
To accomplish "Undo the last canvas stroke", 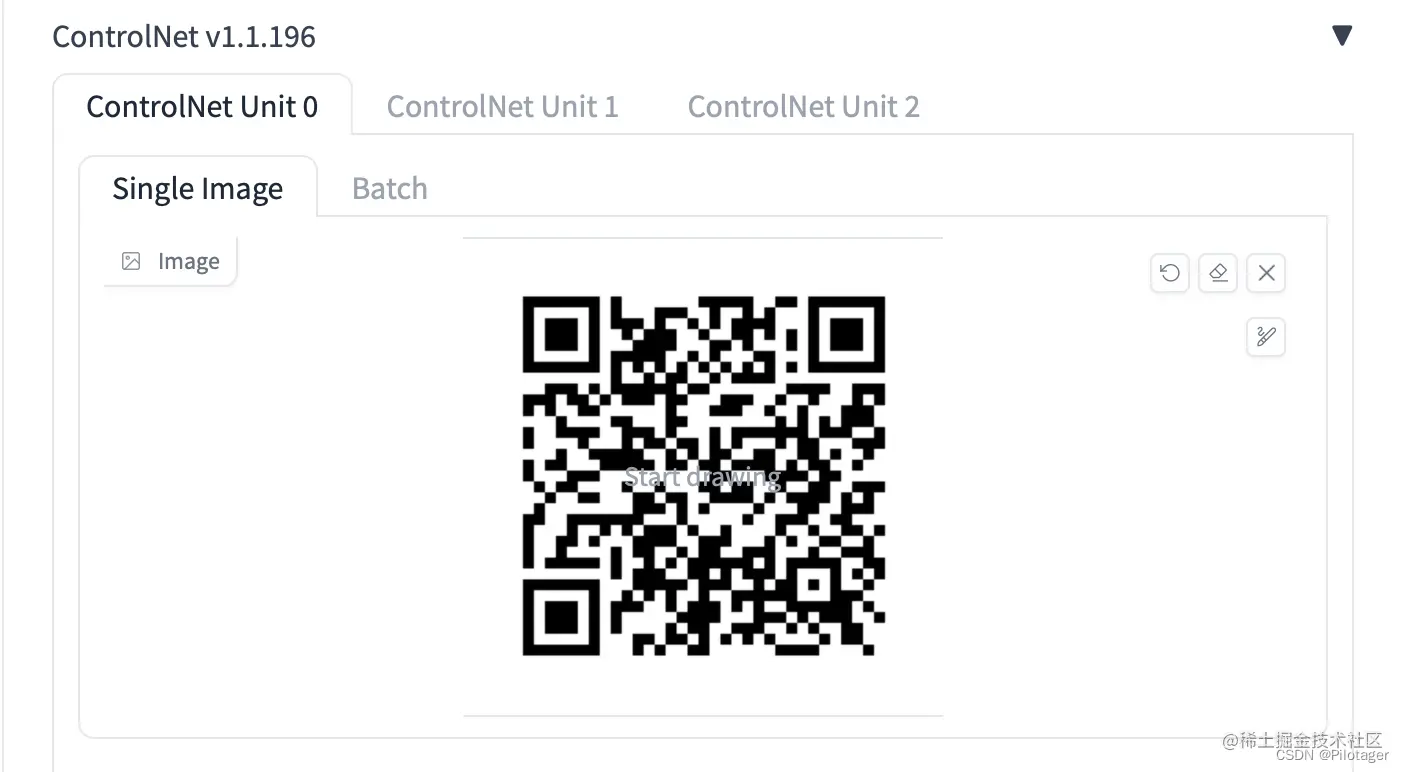I will point(1170,273).
